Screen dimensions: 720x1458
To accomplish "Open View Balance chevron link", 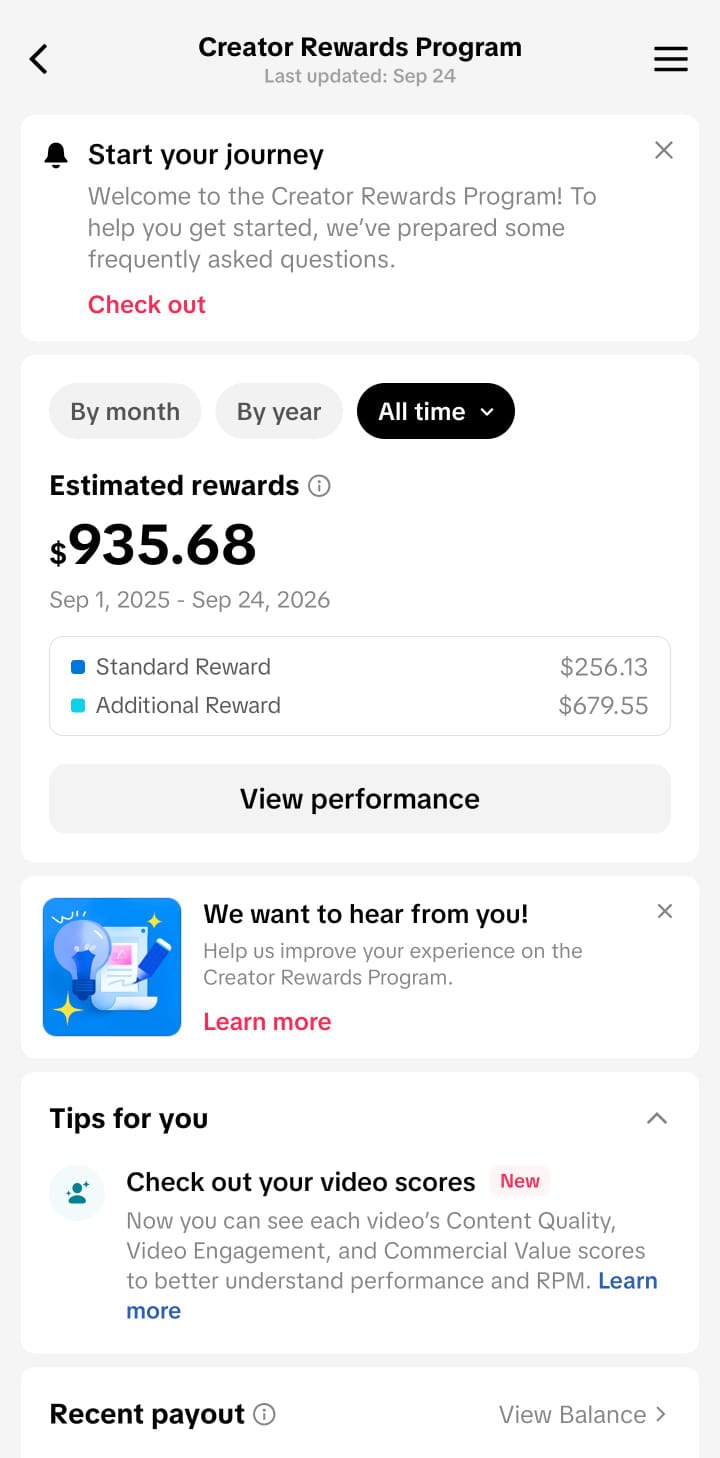I will 583,1414.
